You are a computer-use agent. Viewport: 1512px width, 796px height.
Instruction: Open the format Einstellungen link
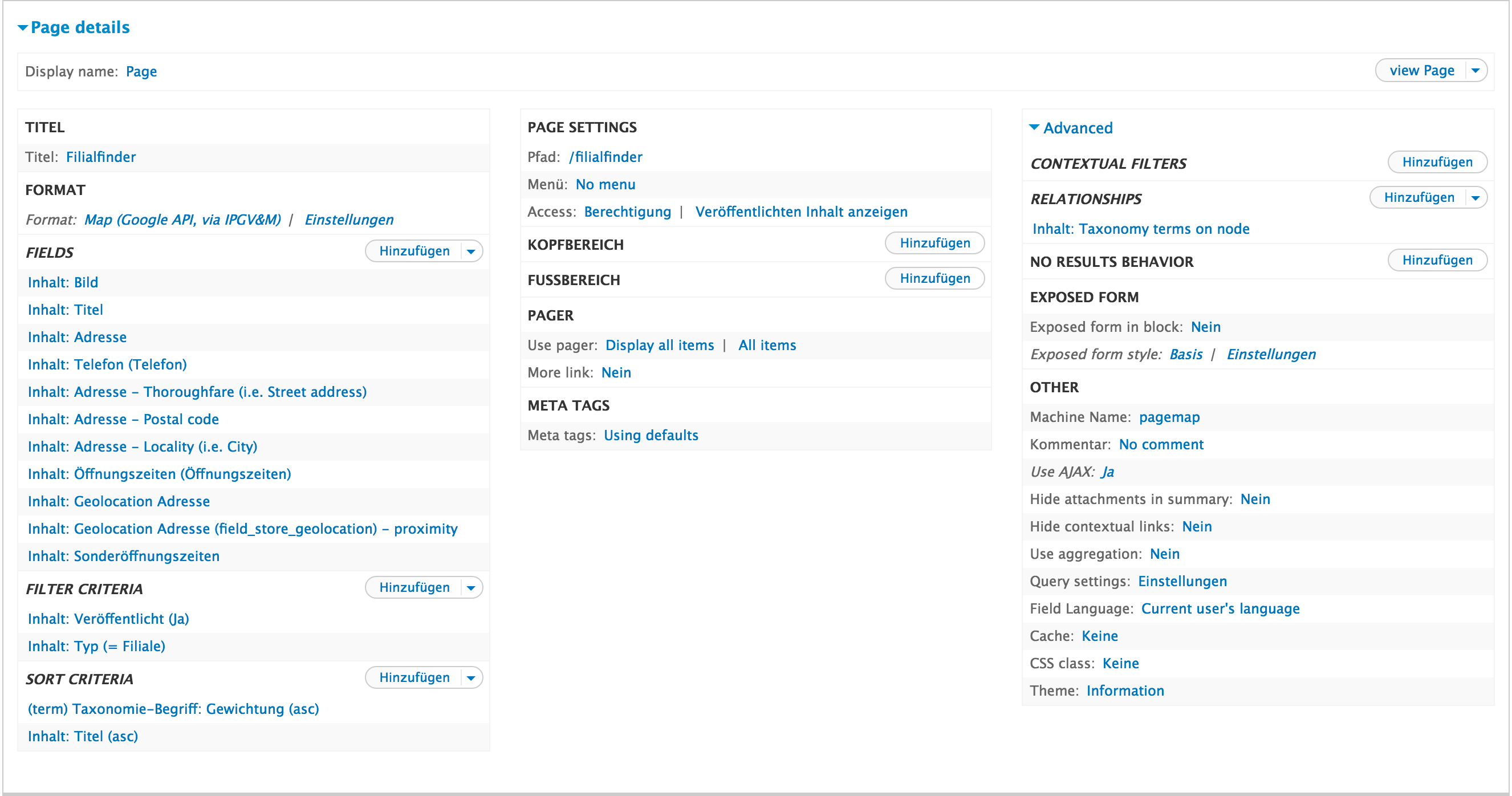pos(349,220)
